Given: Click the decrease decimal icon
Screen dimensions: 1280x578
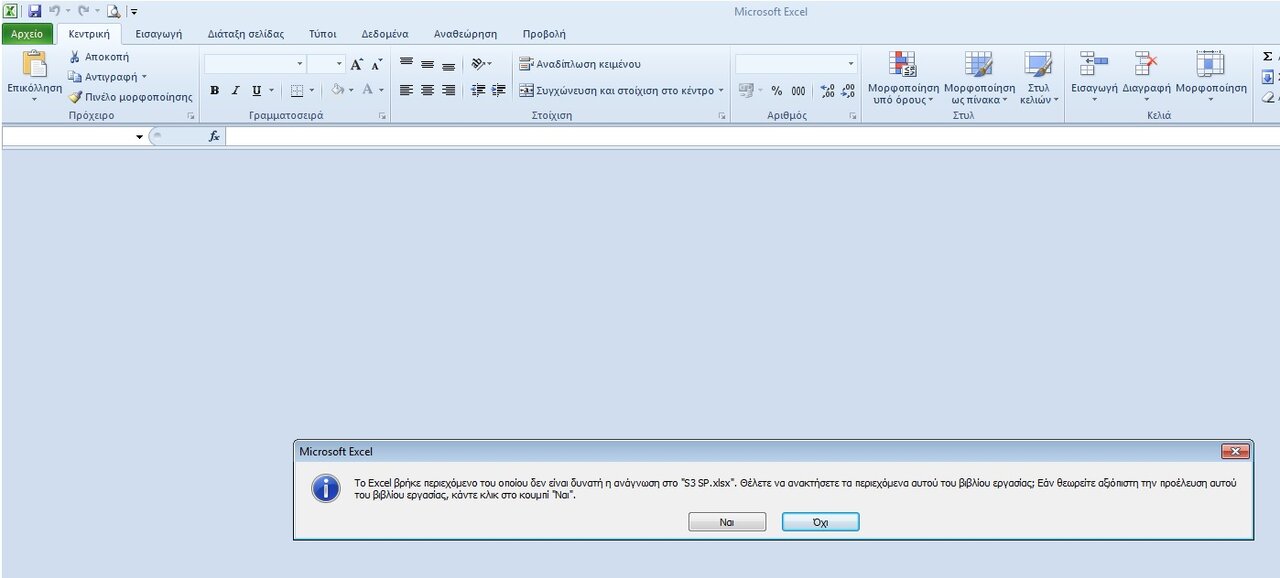Looking at the screenshot, I should point(848,90).
